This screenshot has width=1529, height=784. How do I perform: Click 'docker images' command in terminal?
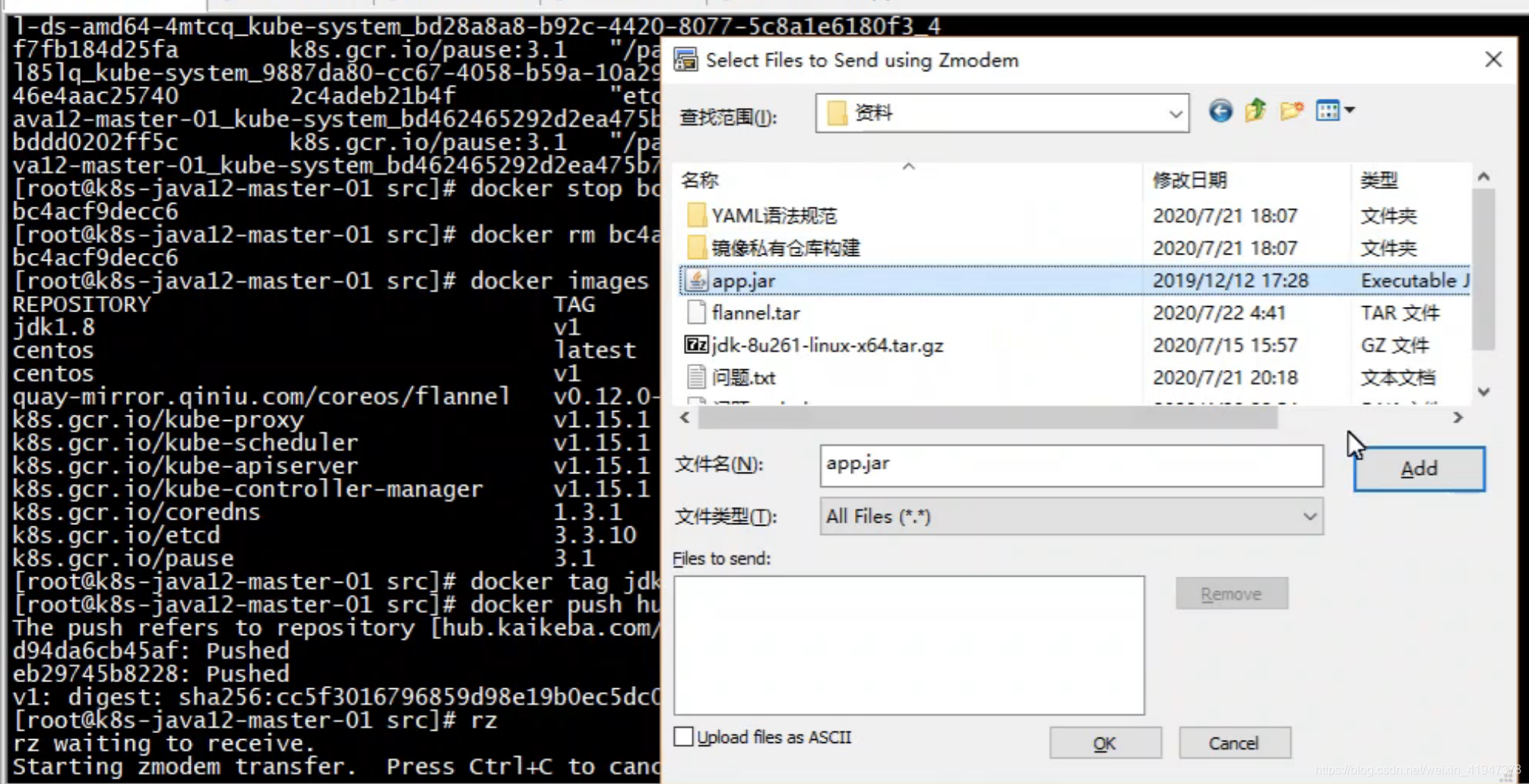point(559,281)
